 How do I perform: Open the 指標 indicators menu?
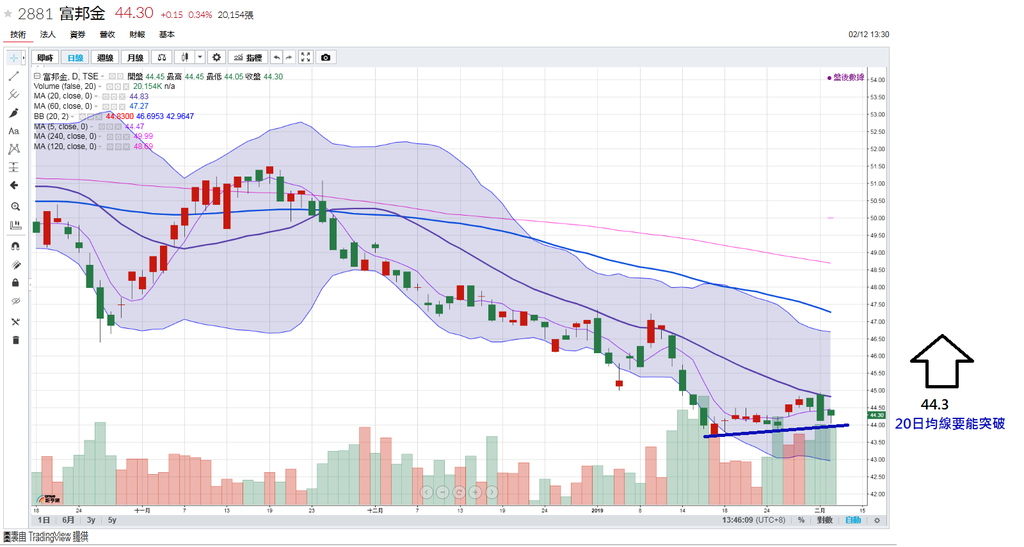pyautogui.click(x=248, y=57)
